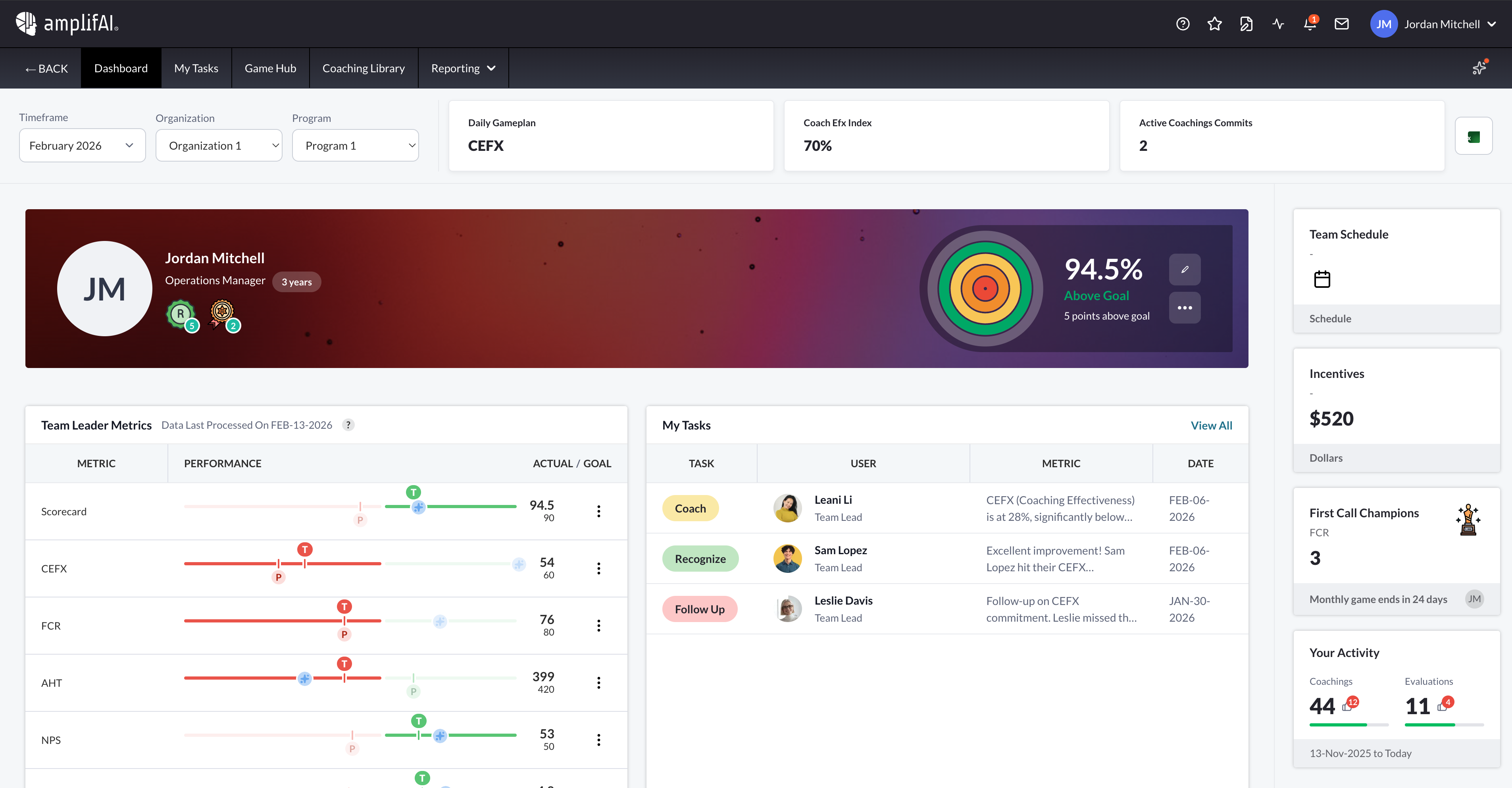Expand the Organization 1 dropdown
Image resolution: width=1512 pixels, height=788 pixels.
pyautogui.click(x=218, y=145)
